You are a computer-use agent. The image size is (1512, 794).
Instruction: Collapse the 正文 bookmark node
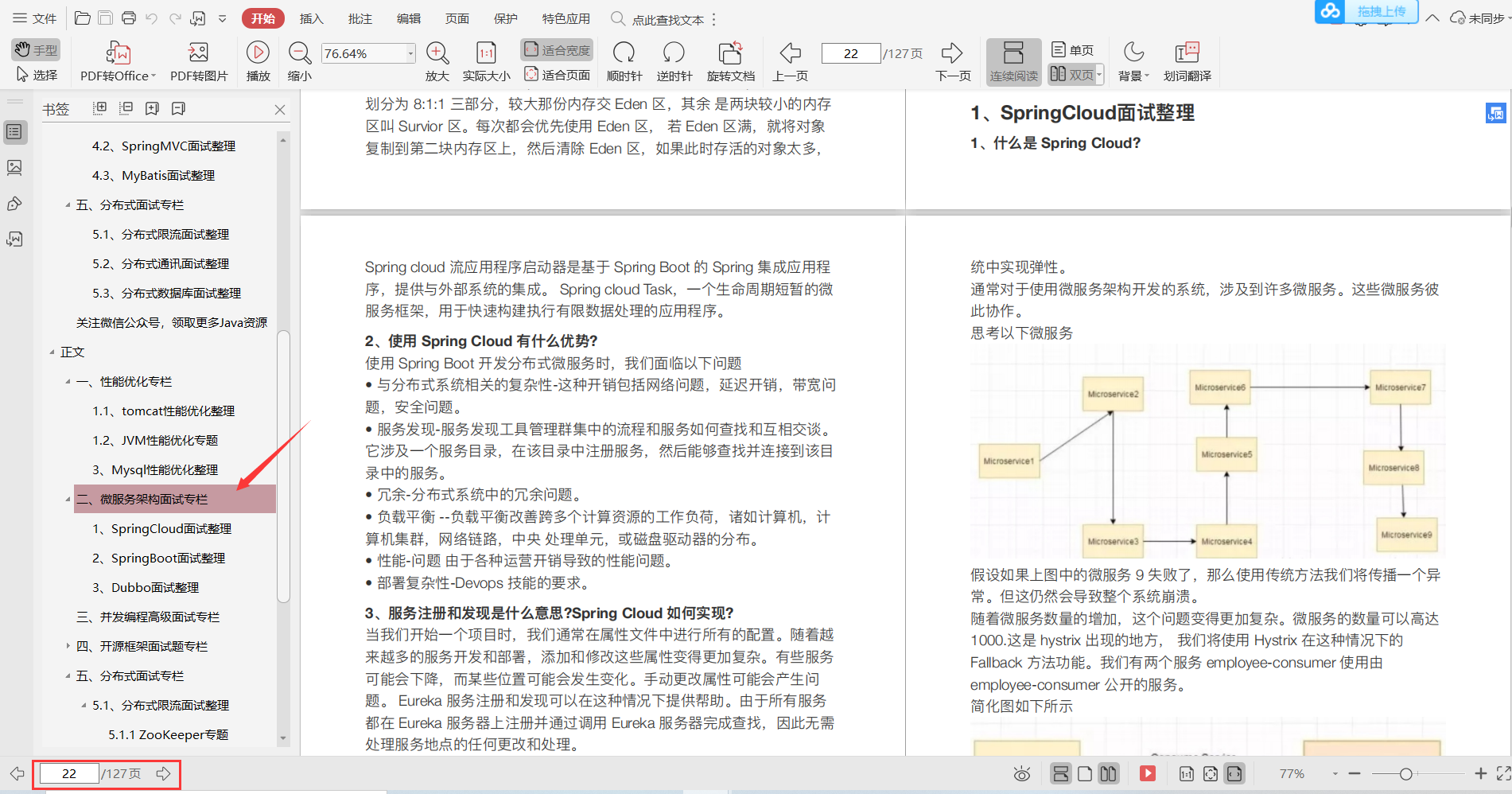point(52,352)
